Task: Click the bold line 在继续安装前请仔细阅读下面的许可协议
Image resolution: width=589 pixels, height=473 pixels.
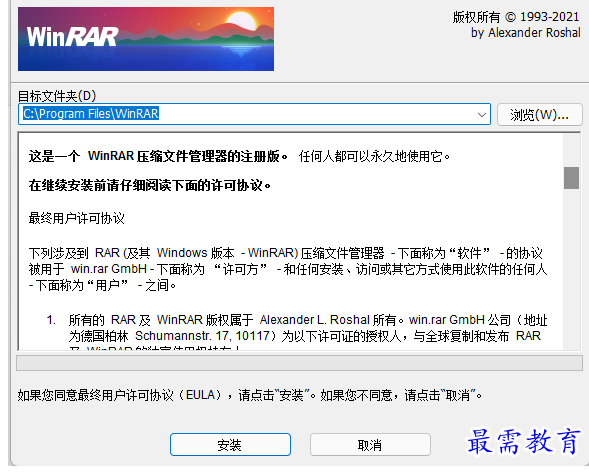Action: coord(150,185)
